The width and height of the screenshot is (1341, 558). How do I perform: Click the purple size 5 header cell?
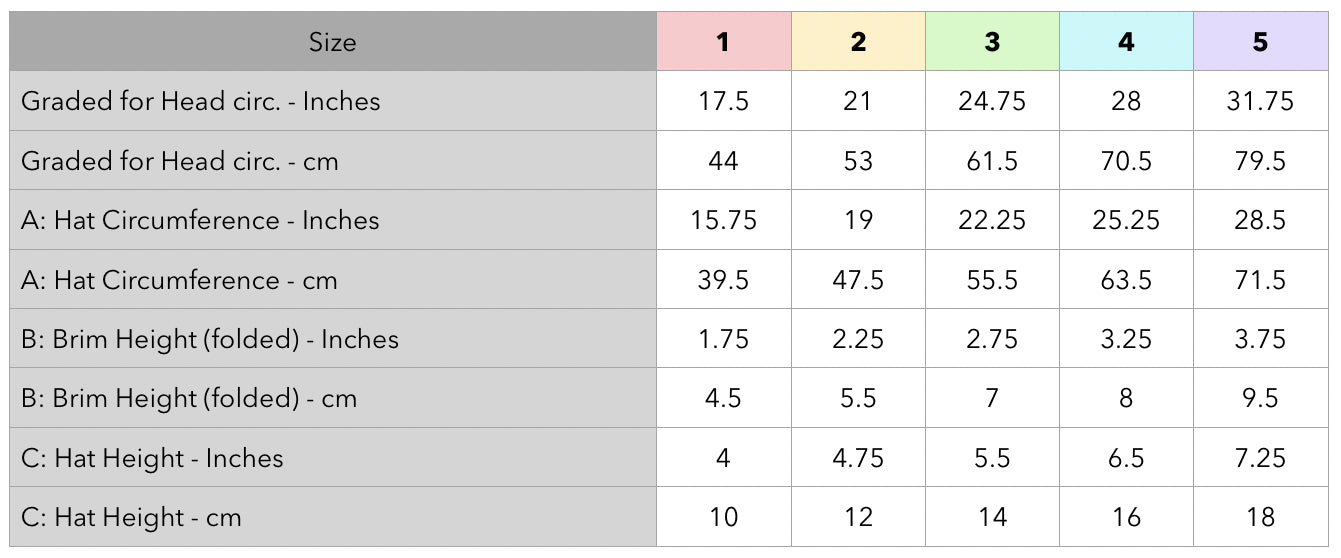tap(1260, 42)
